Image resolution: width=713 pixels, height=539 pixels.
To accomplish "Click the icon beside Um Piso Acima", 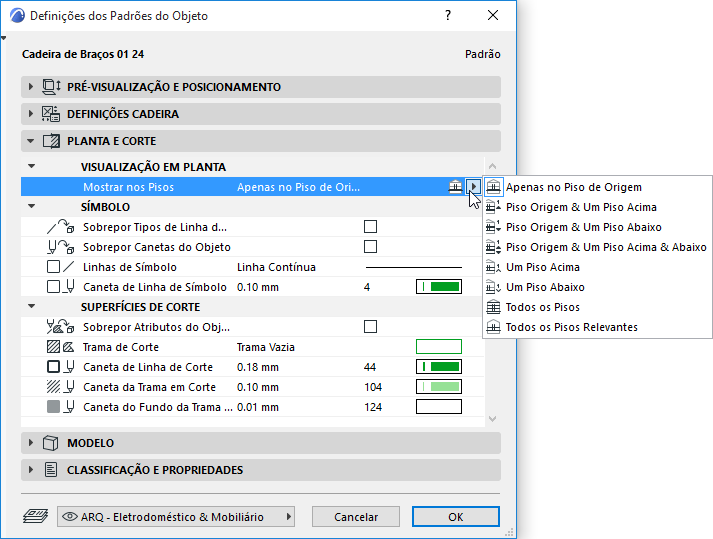I will (493, 267).
